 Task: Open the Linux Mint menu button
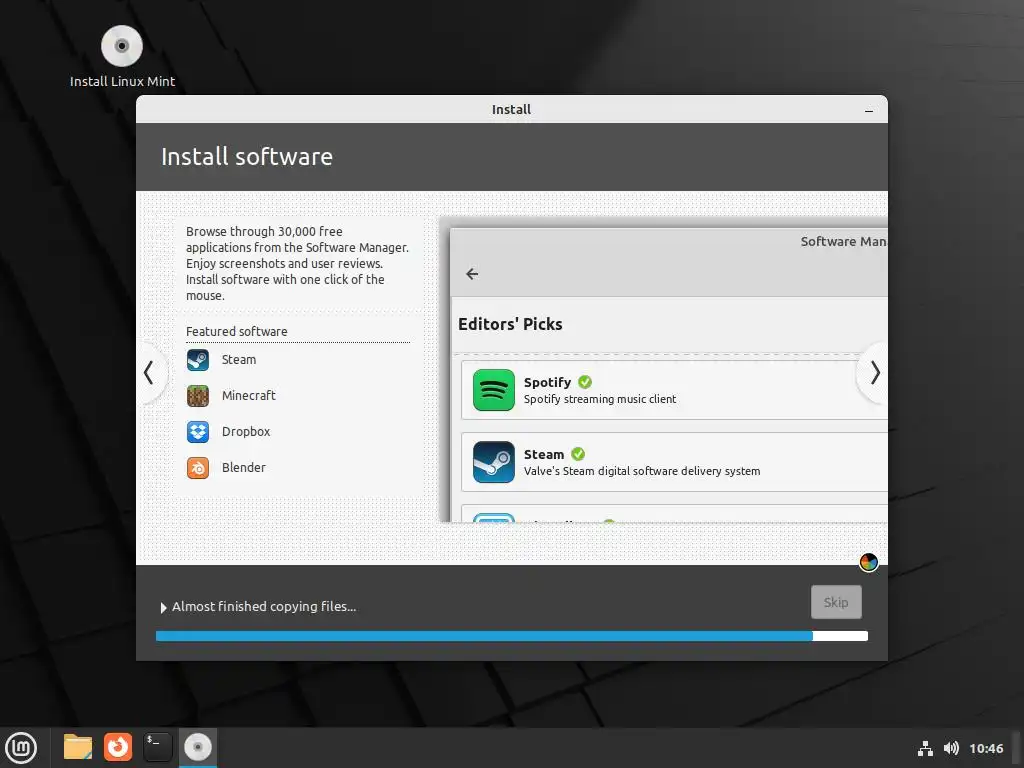coord(21,747)
